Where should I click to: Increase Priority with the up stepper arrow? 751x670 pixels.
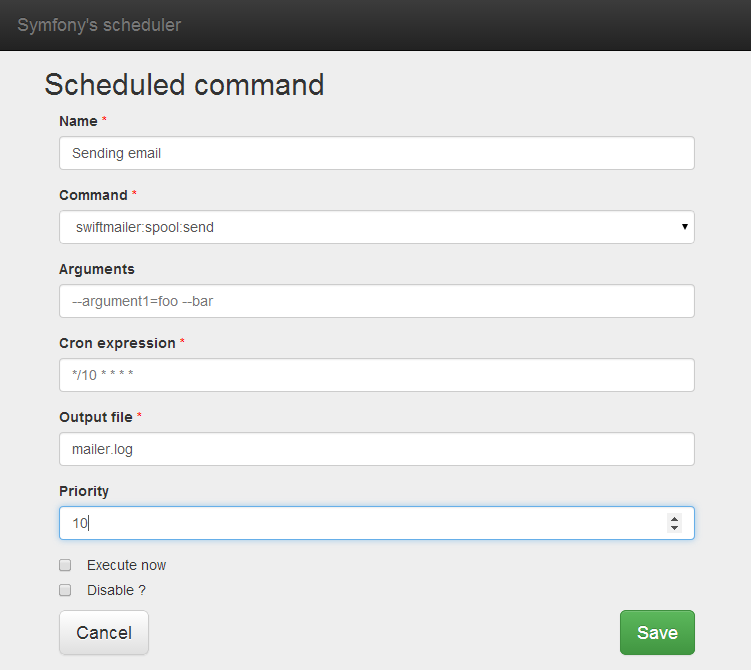674,519
